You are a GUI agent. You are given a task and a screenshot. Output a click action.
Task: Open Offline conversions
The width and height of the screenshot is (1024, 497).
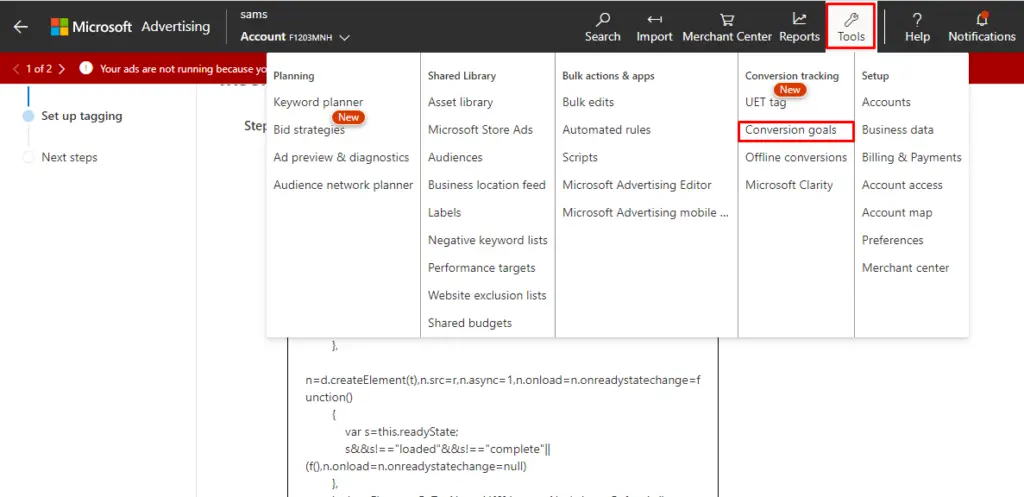tap(796, 157)
